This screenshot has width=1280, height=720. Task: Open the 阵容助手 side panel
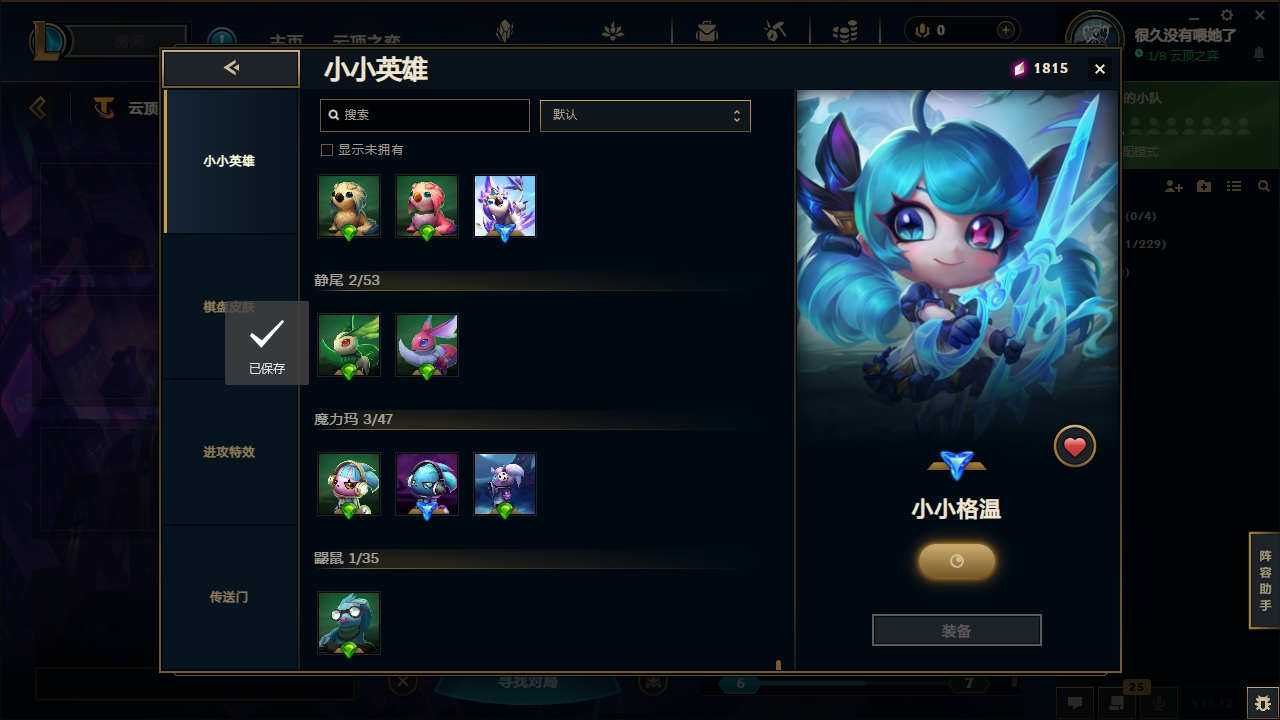point(1265,580)
